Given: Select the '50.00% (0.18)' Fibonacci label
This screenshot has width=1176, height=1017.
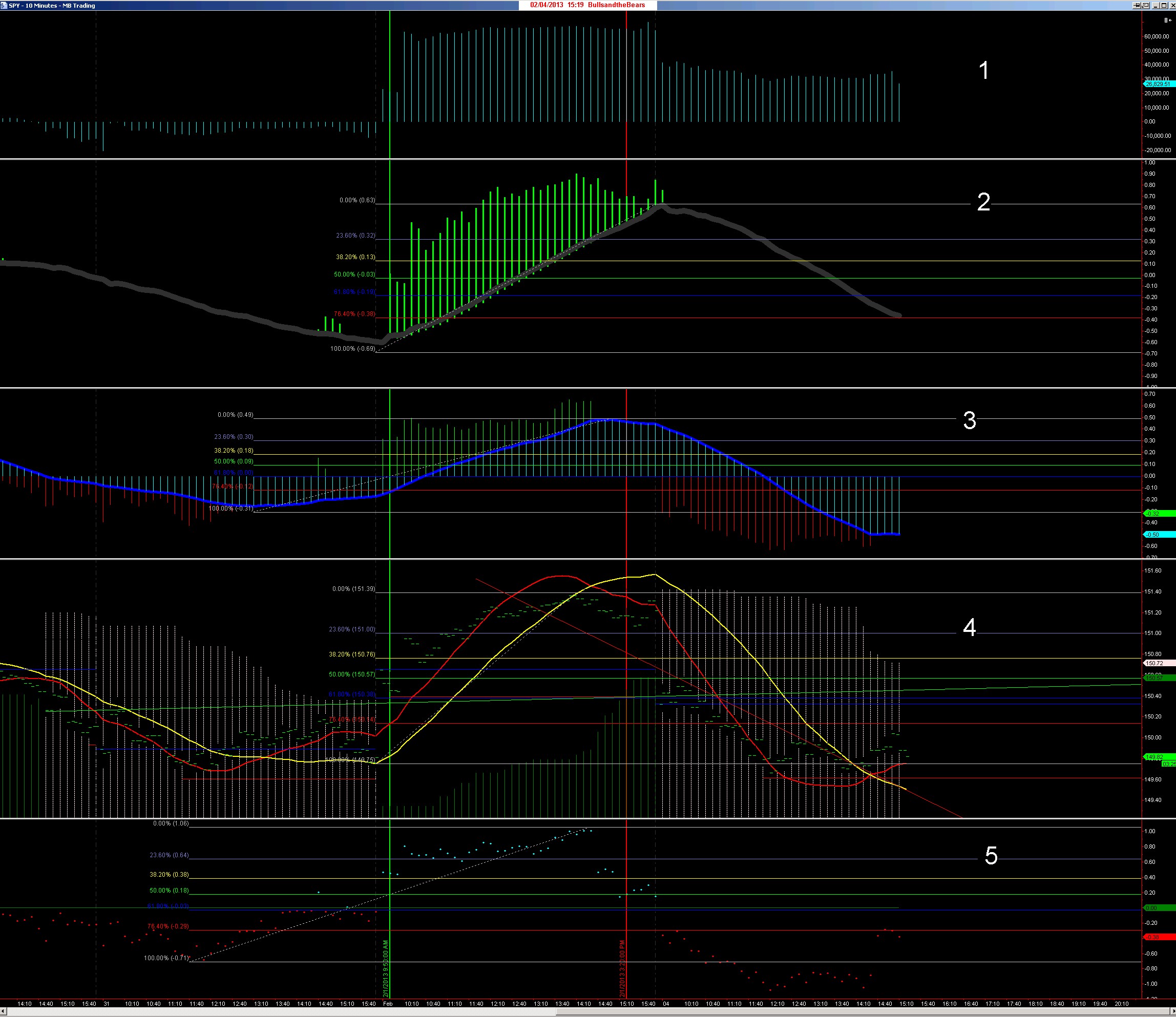Looking at the screenshot, I should [x=169, y=891].
